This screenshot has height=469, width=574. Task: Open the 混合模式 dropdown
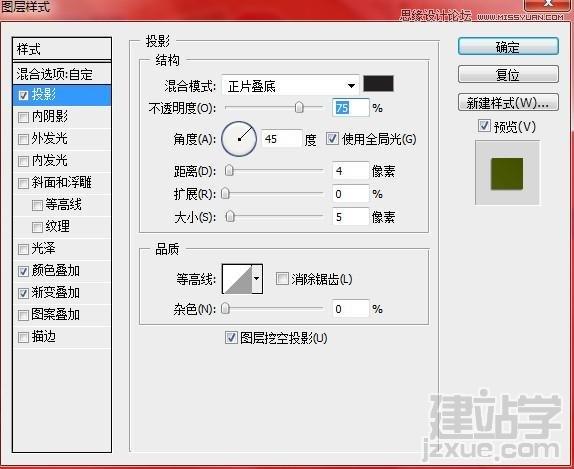click(291, 86)
